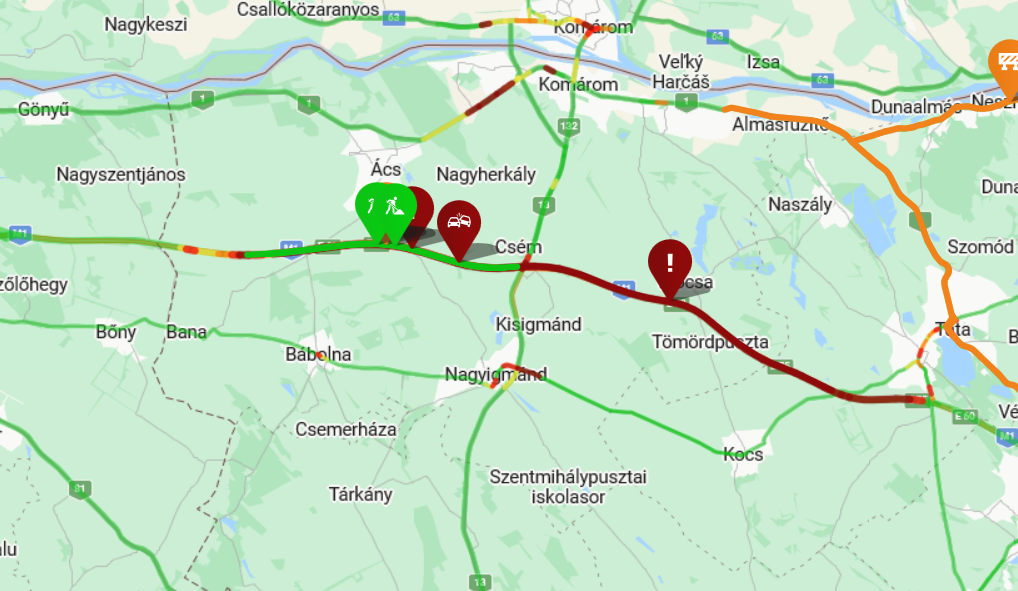Click the E60 road shield near Tata

pos(965,416)
